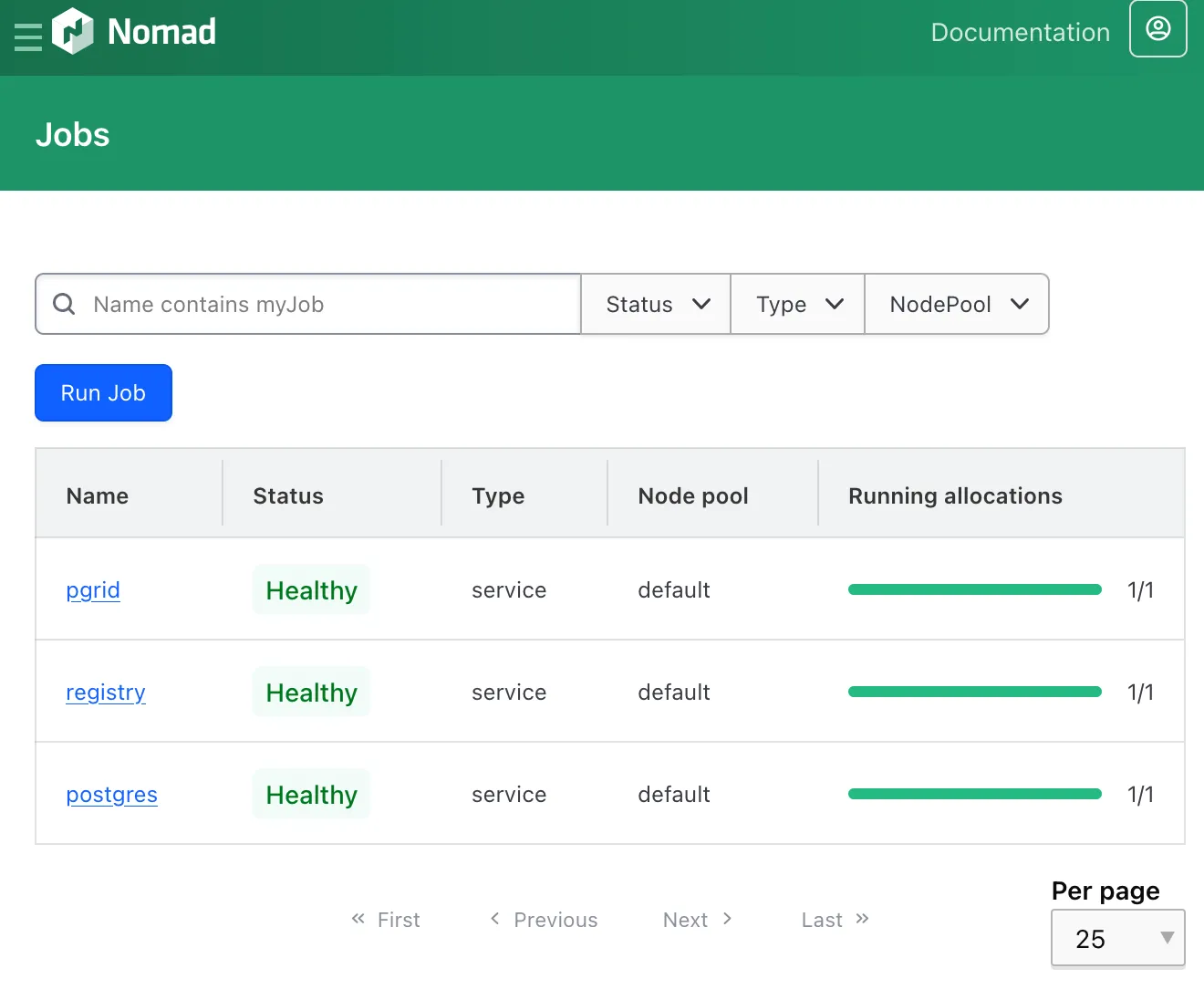The width and height of the screenshot is (1204, 1000).
Task: Open the NodePool filter dropdown
Action: tap(957, 304)
